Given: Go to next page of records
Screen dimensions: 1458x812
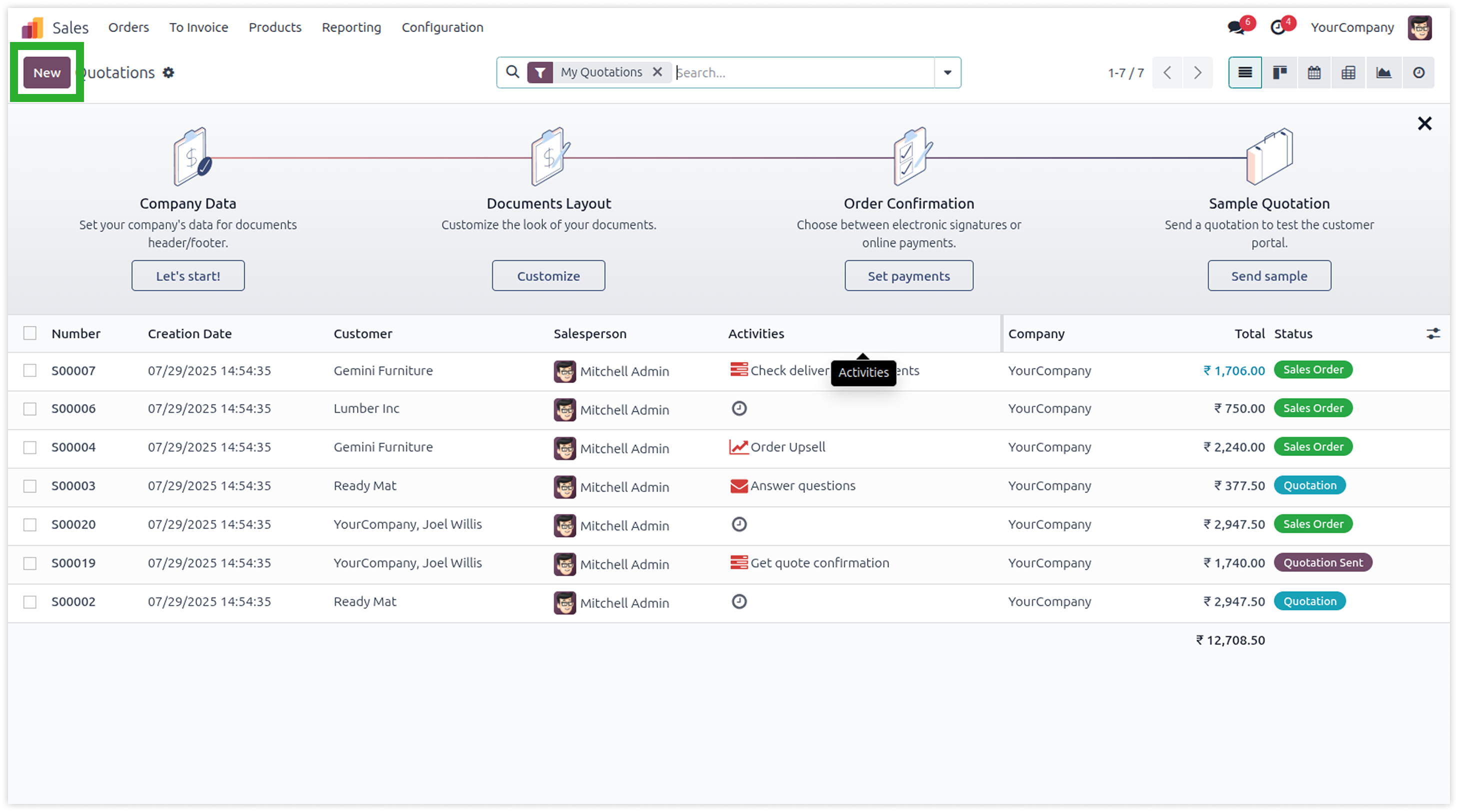Looking at the screenshot, I should tap(1197, 72).
